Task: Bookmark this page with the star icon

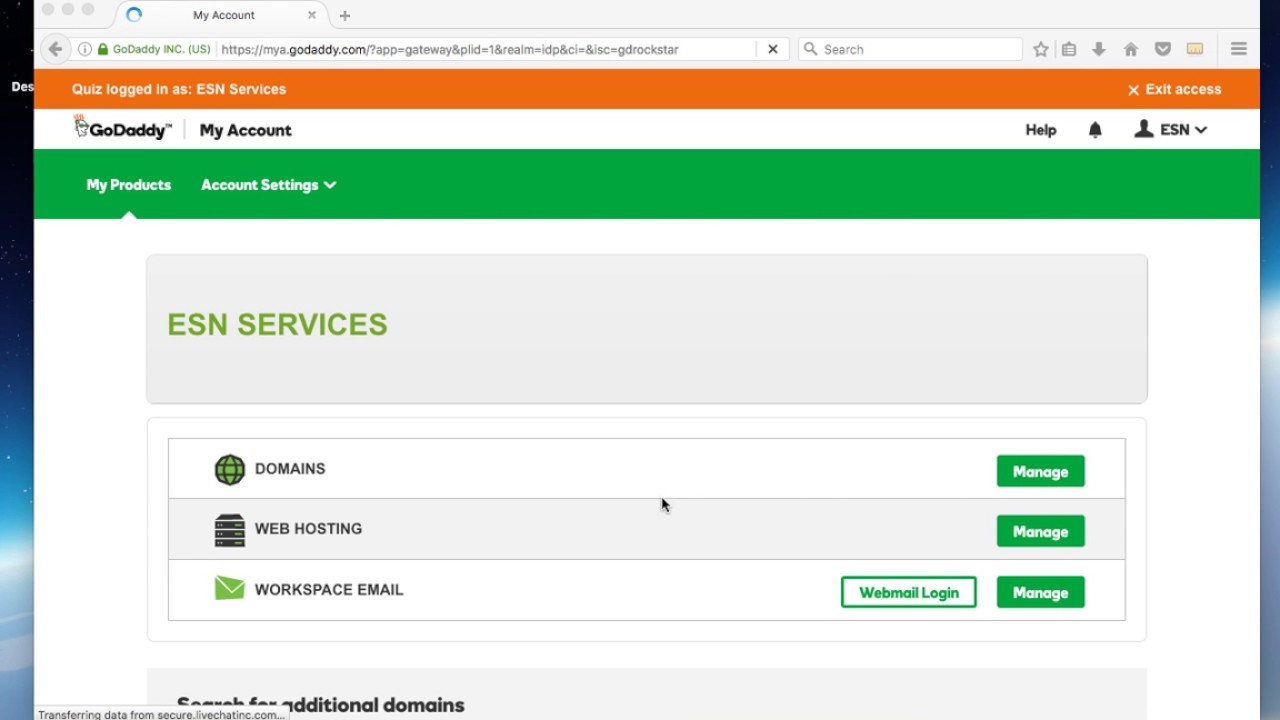Action: (x=1041, y=49)
